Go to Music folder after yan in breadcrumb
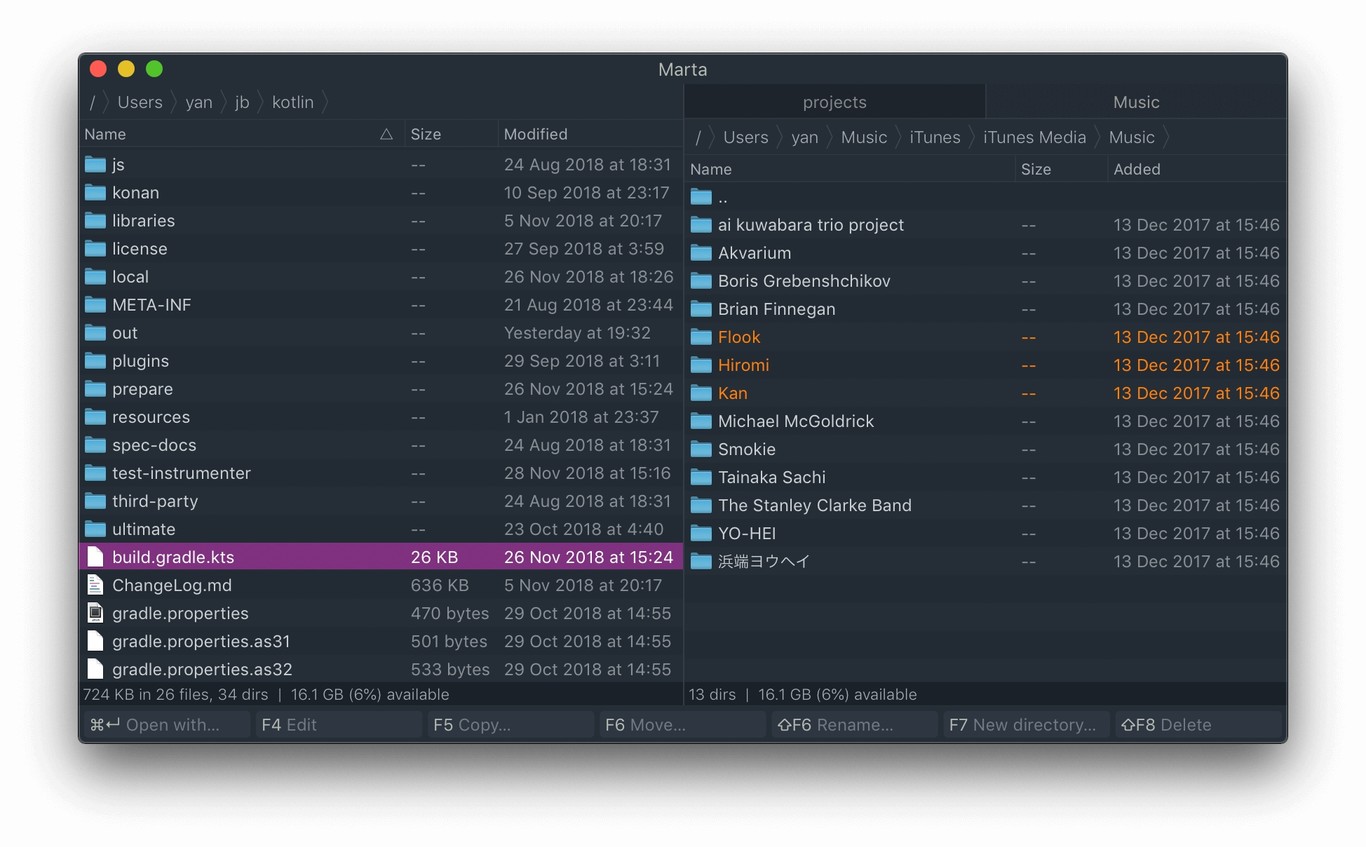 coord(864,137)
